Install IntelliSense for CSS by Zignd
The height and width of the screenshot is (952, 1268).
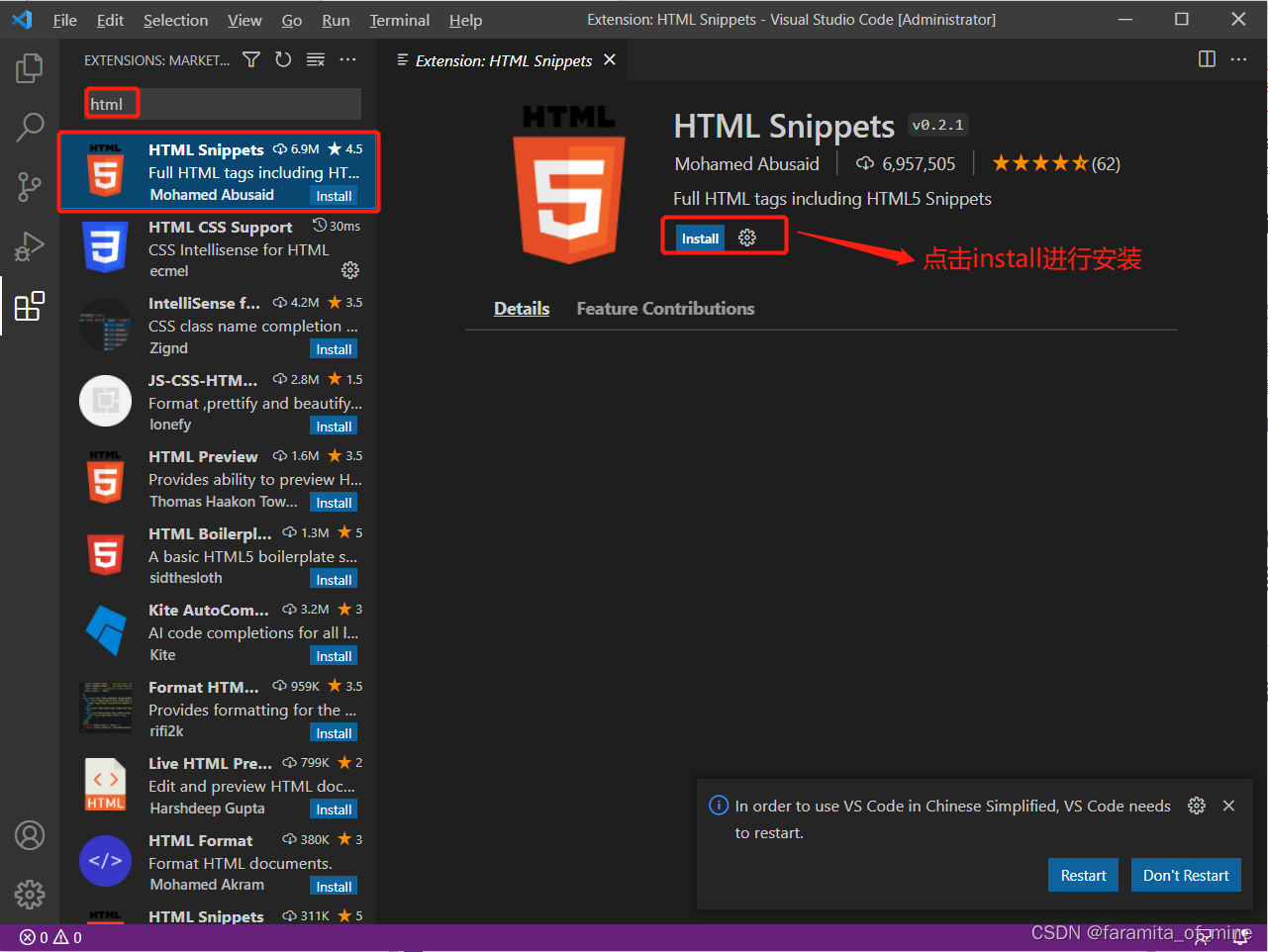tap(334, 349)
